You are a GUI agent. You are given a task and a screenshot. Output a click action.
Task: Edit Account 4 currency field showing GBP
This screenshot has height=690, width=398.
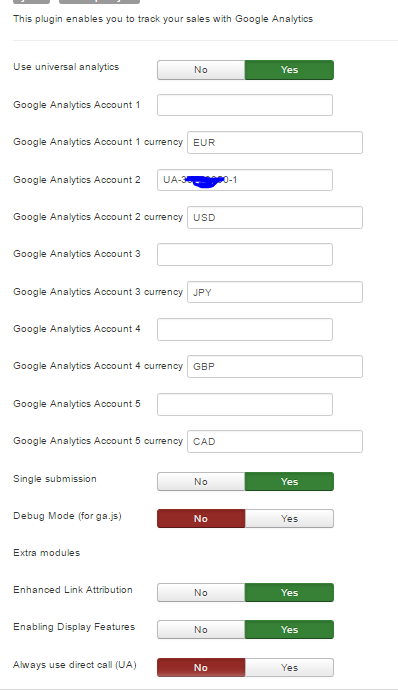pyautogui.click(x=275, y=367)
